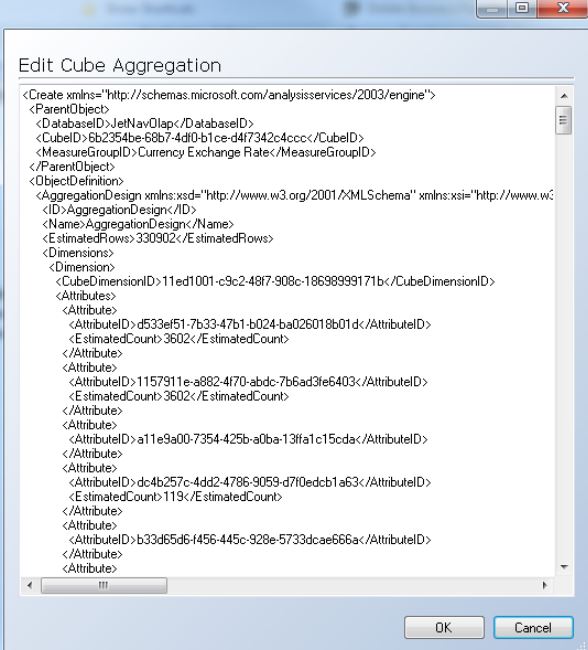588x650 pixels.
Task: Click the MeasureGroupID Currency Exchange Rate line
Action: [206, 152]
